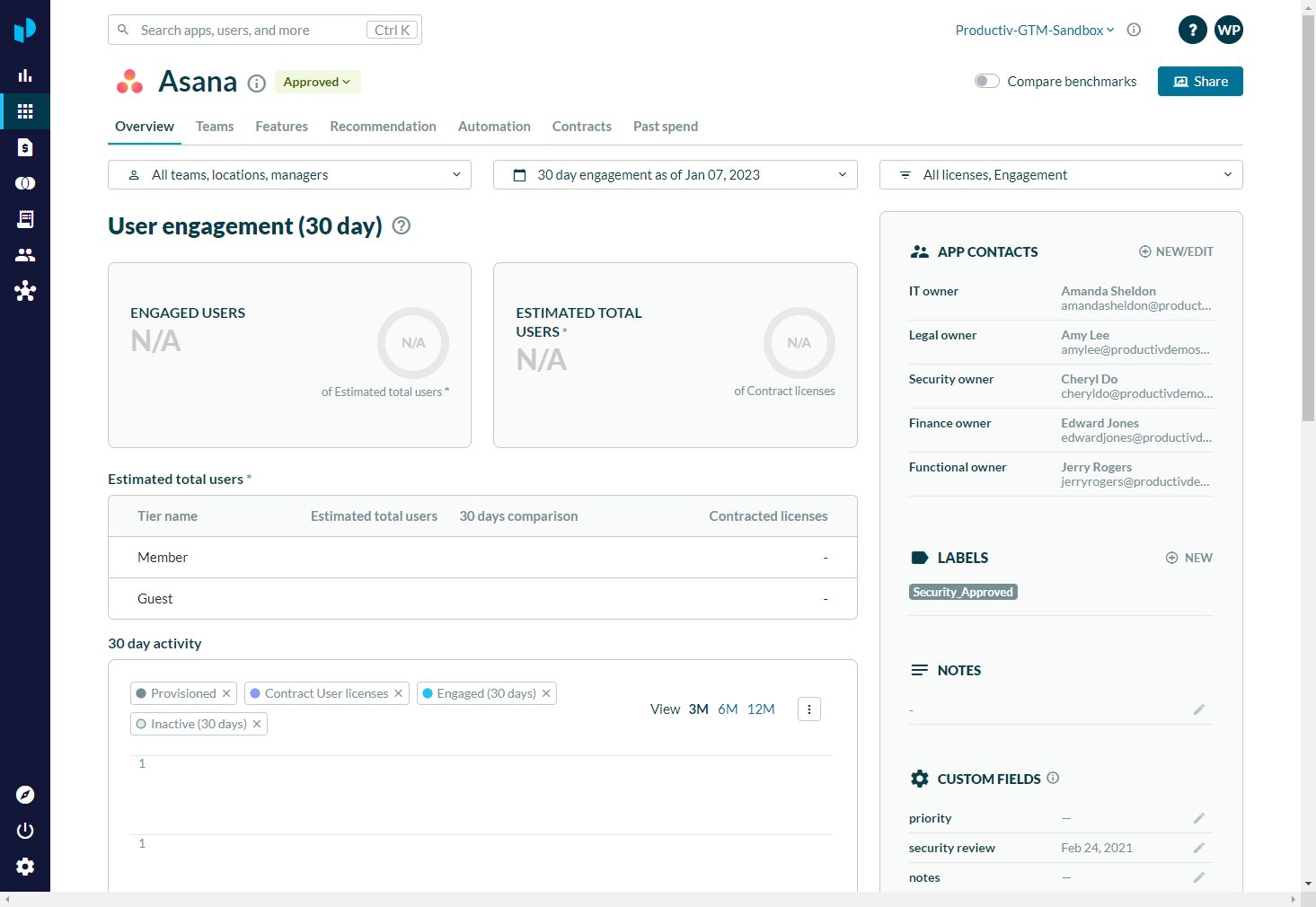
Task: Click the bar chart dashboard sidebar icon
Action: coord(25,75)
